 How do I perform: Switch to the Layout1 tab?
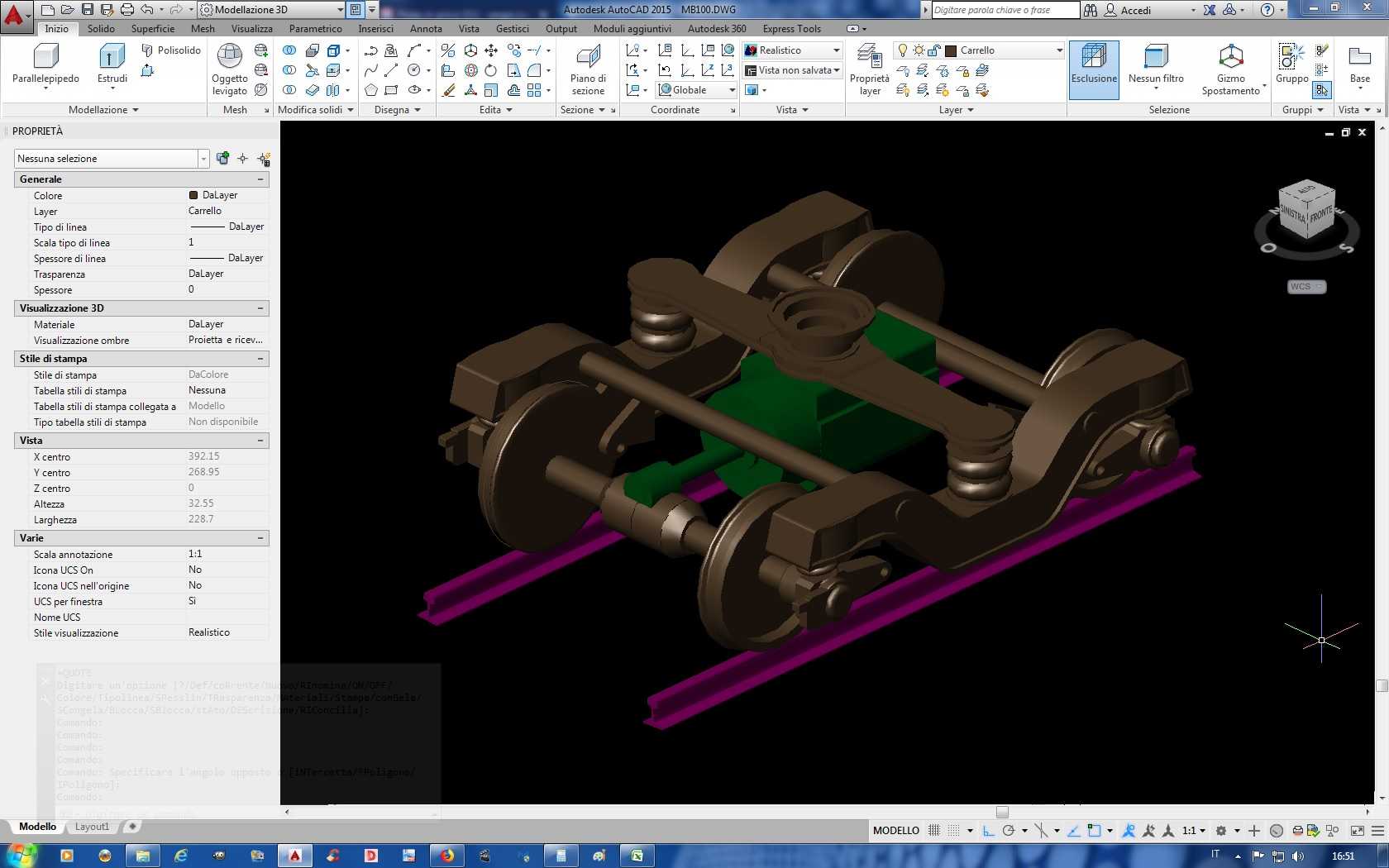pos(92,827)
